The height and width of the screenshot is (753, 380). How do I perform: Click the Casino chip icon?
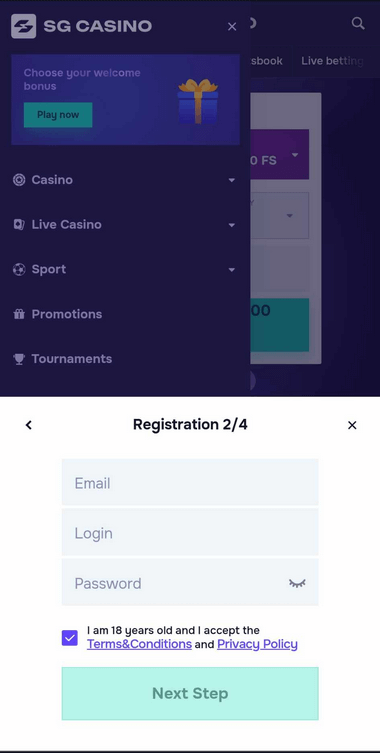19,180
